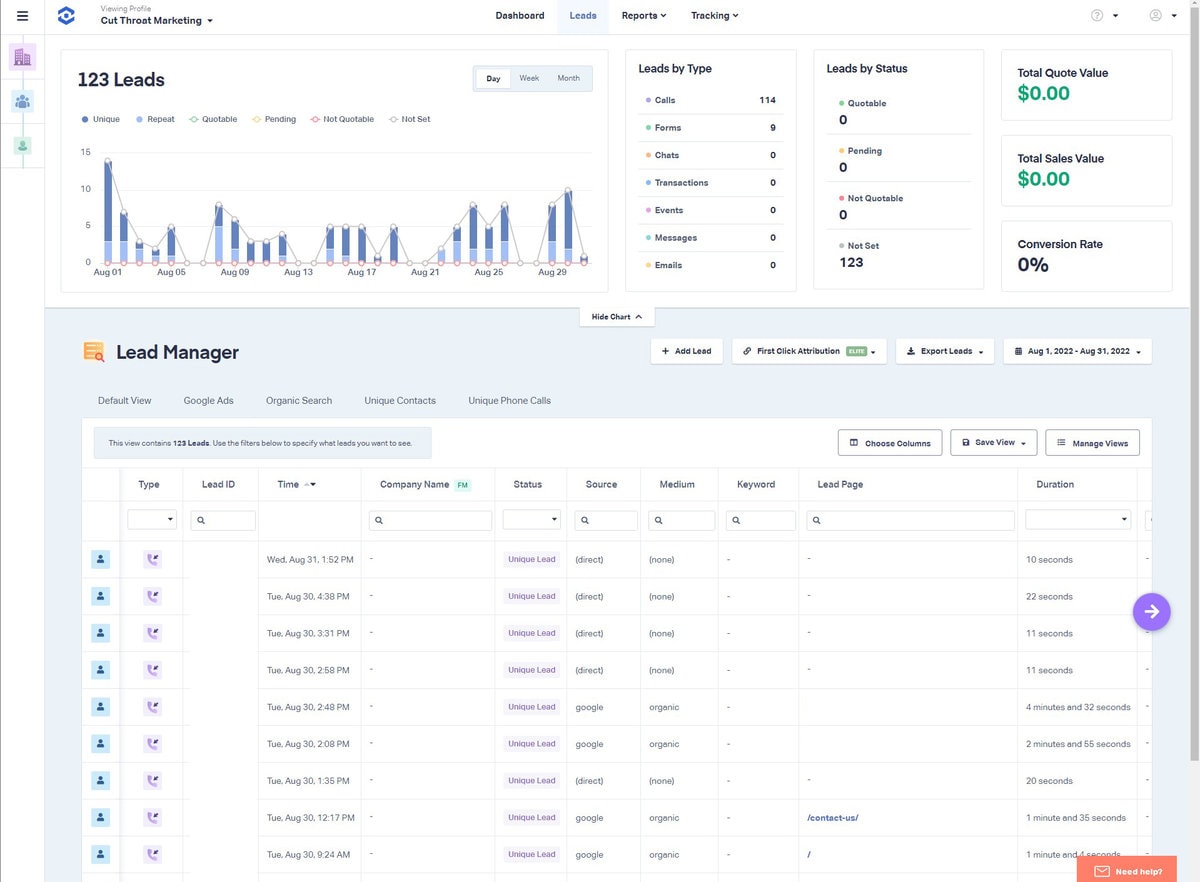Click the Add Lead button
The width and height of the screenshot is (1200, 882).
pos(686,351)
